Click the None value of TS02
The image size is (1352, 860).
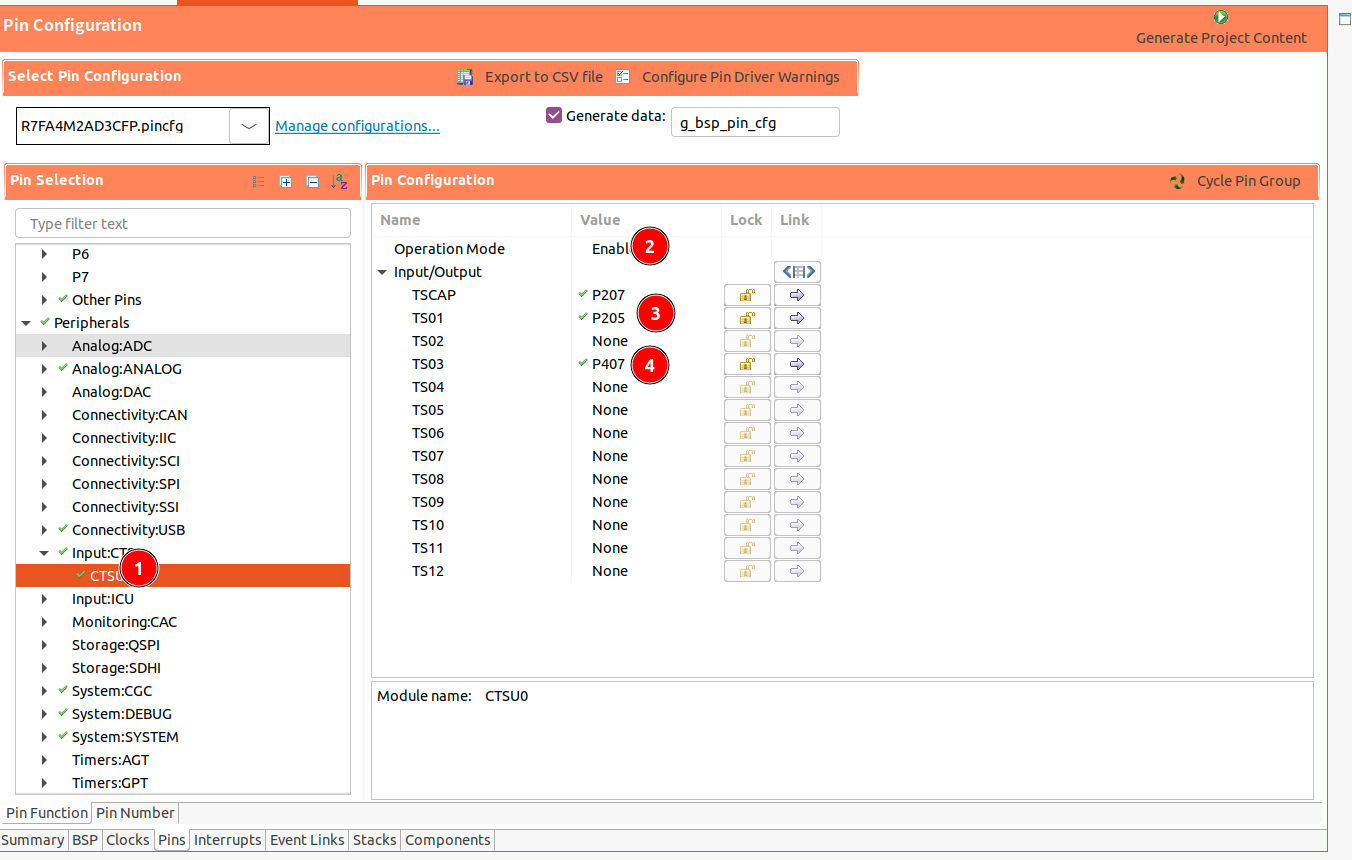pyautogui.click(x=610, y=341)
